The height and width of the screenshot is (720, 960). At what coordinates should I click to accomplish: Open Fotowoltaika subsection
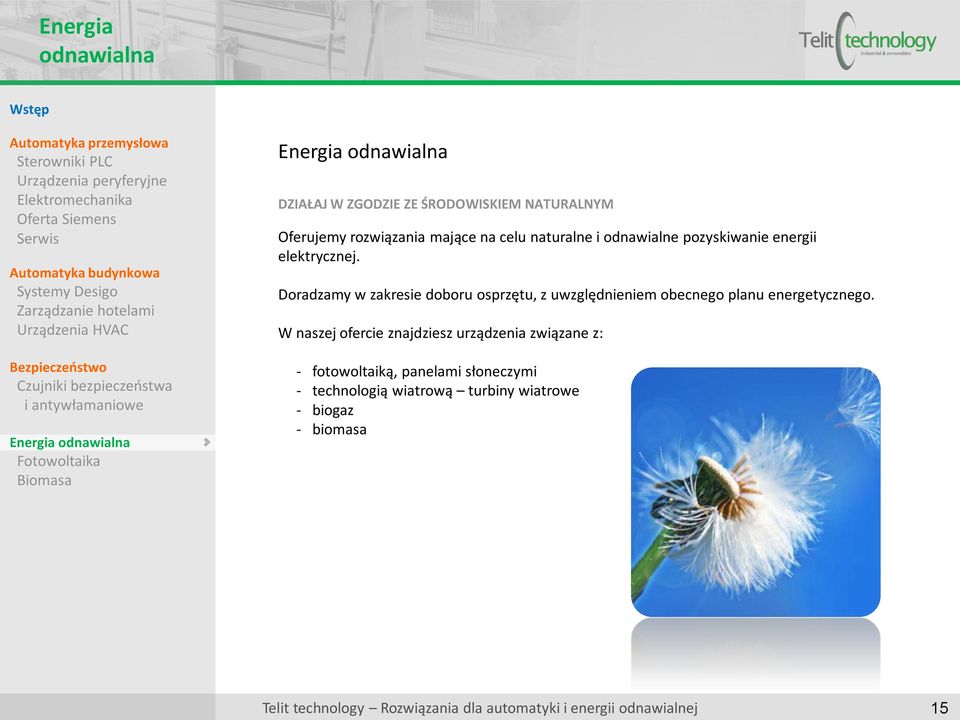pos(58,461)
